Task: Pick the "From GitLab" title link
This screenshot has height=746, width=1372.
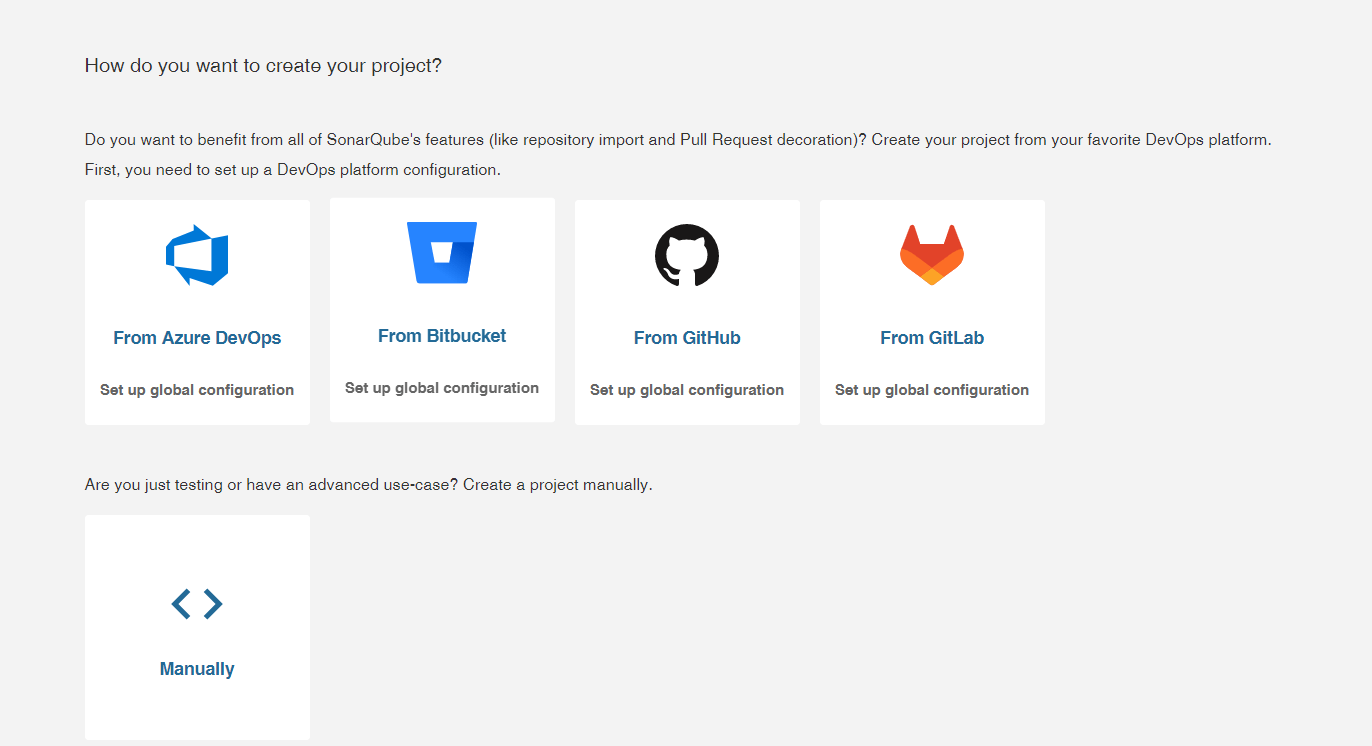Action: [932, 338]
